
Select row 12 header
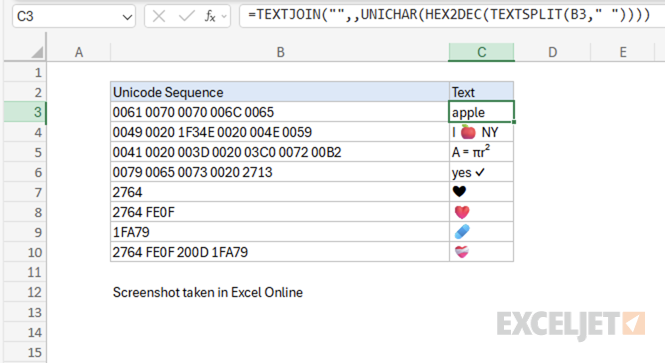[25, 292]
